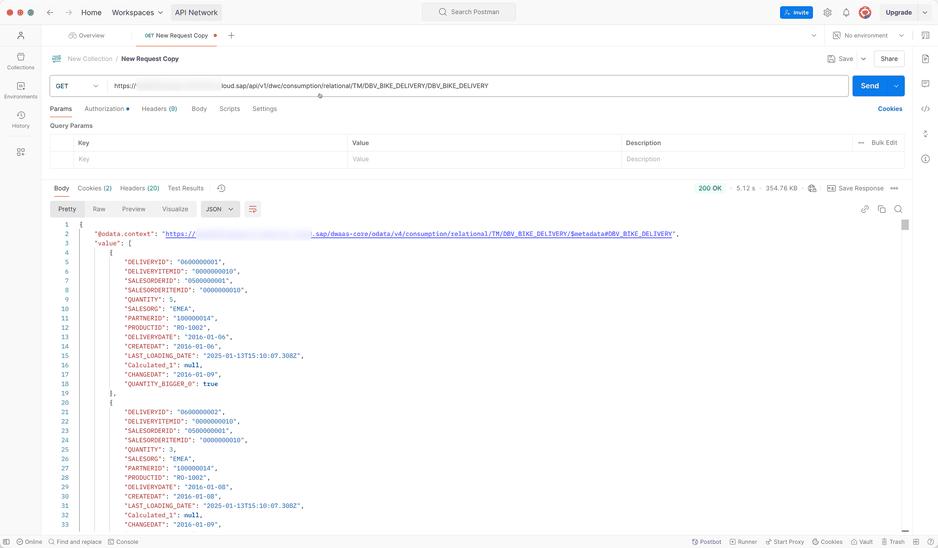Open the JSON format dropdown
The height and width of the screenshot is (548, 938).
point(220,209)
